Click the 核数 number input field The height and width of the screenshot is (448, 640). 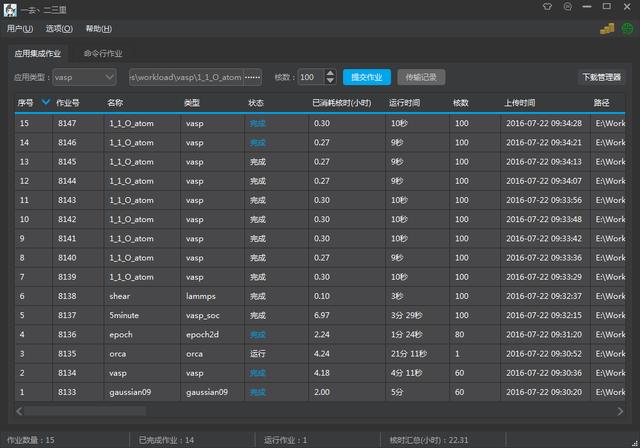point(310,77)
